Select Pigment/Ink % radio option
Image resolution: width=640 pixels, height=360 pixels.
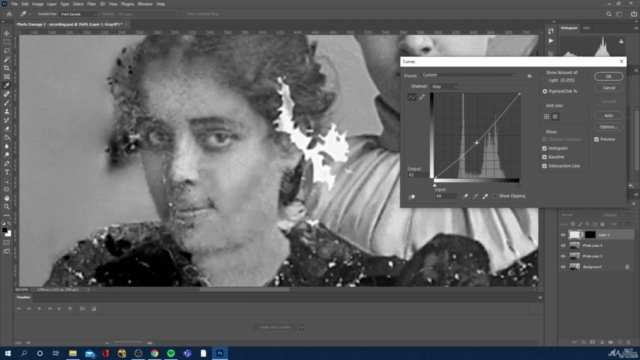click(x=544, y=91)
